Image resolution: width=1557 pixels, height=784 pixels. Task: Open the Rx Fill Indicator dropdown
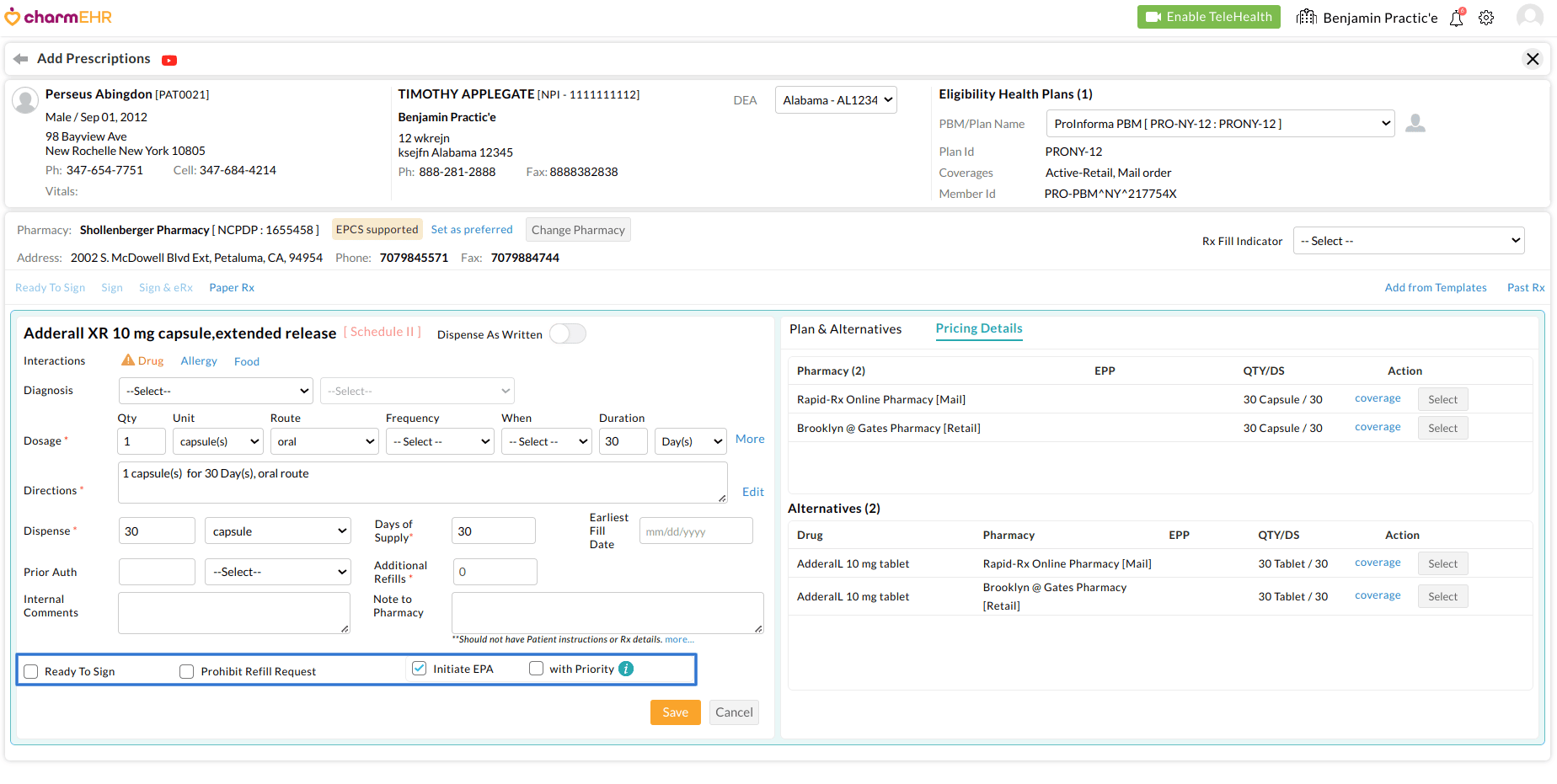(x=1409, y=241)
